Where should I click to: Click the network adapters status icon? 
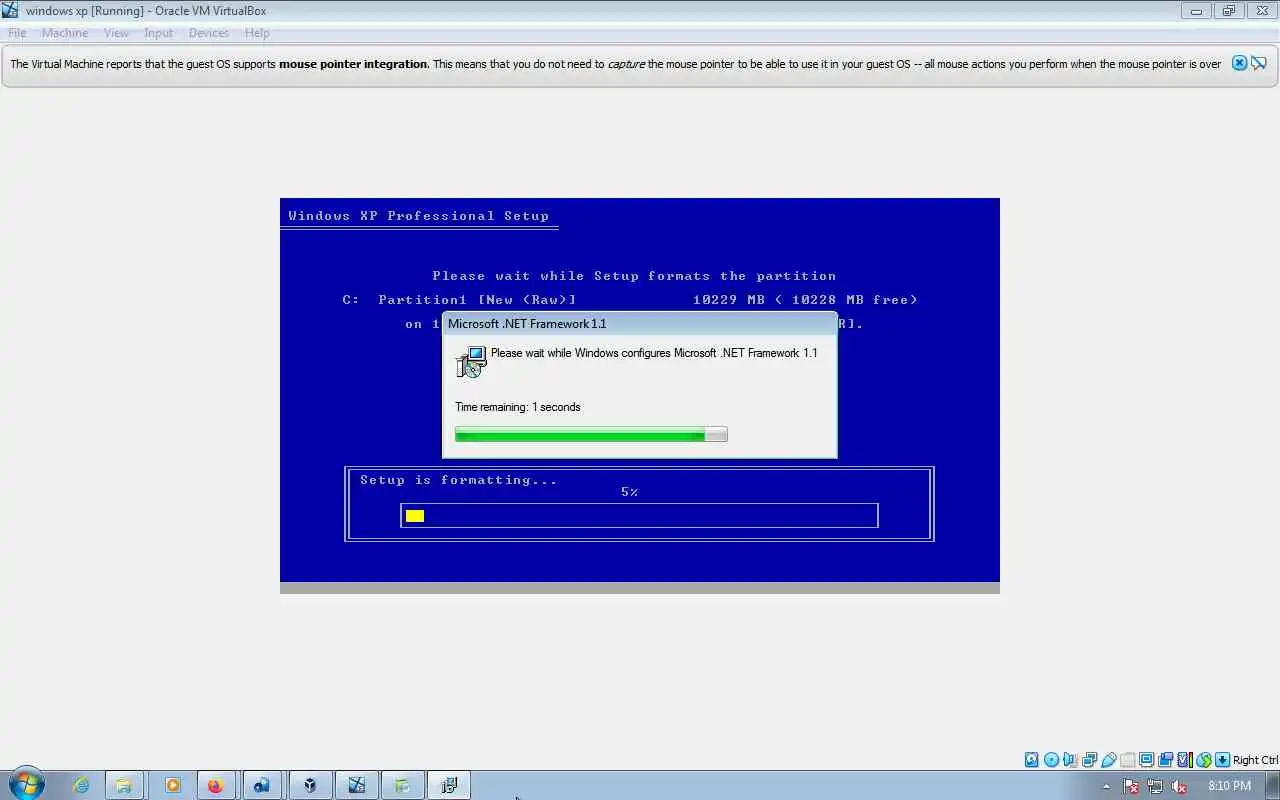pos(1089,760)
